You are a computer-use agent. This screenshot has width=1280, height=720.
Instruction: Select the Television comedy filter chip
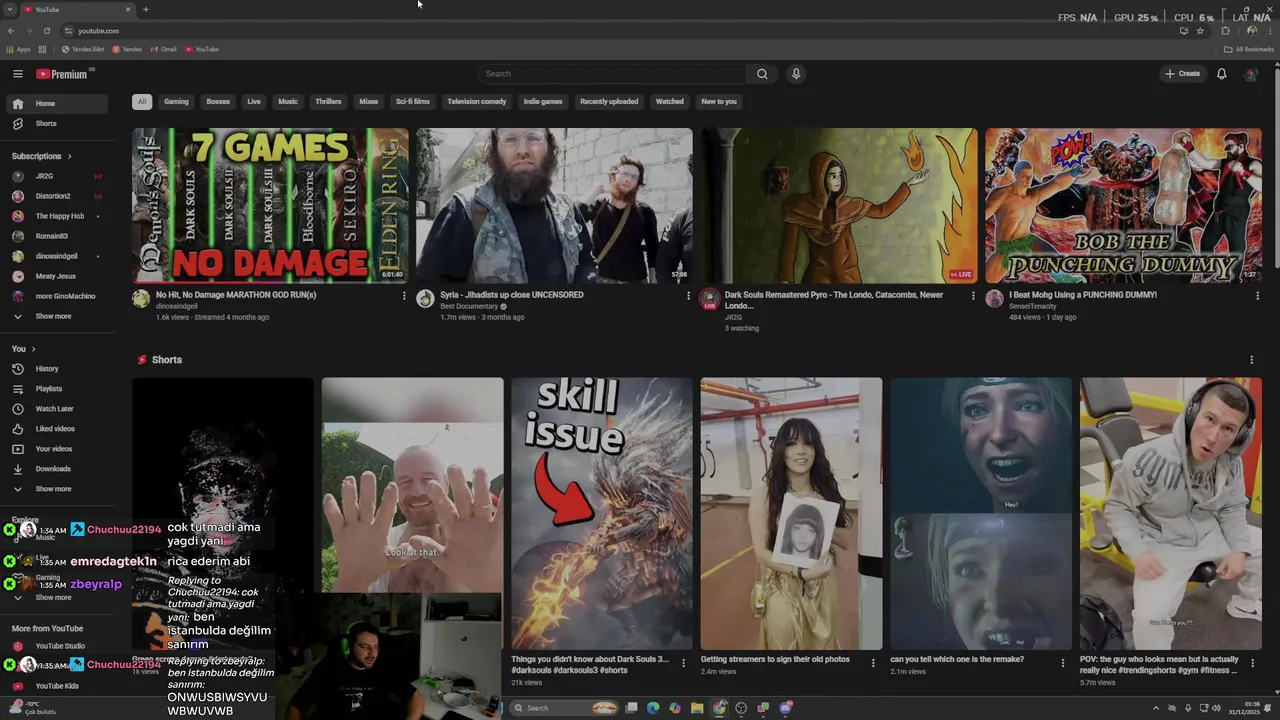coord(477,101)
